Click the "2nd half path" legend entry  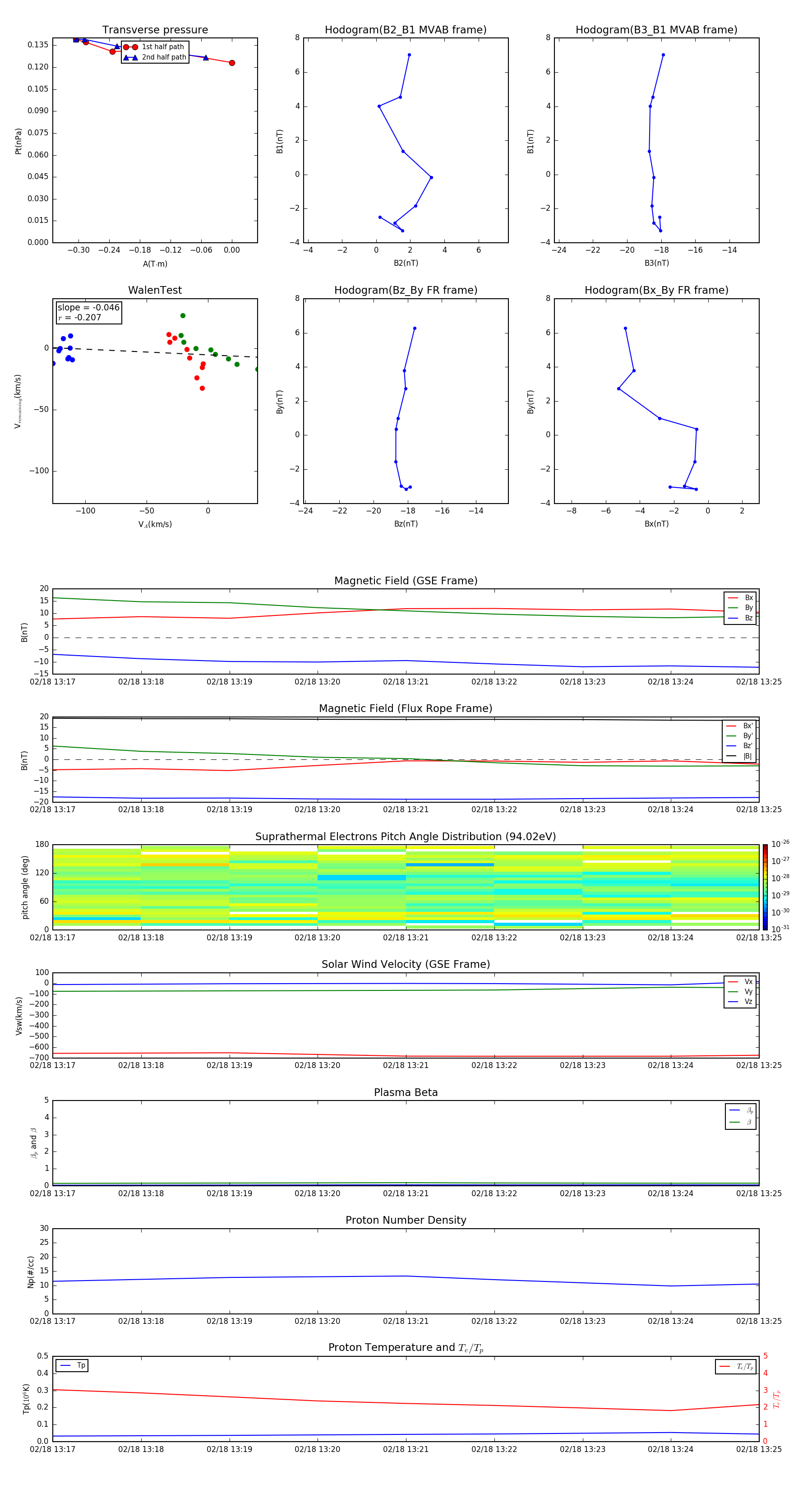pyautogui.click(x=156, y=57)
